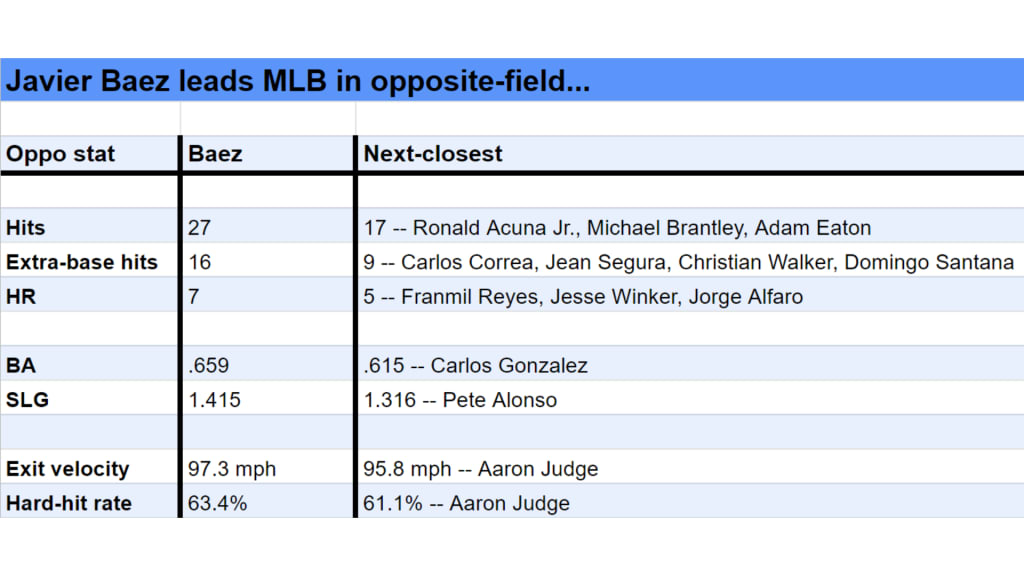Select the 'SLG' label cell

point(89,398)
